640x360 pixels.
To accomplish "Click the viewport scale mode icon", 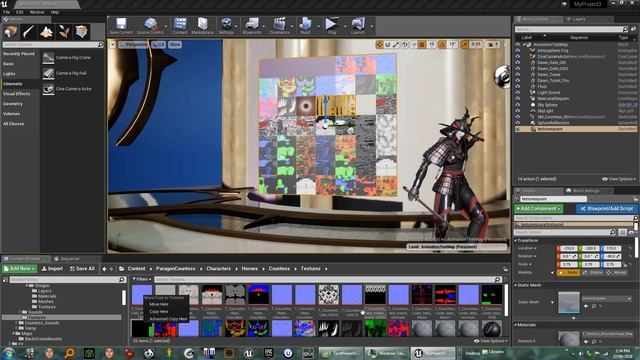I will coord(396,44).
